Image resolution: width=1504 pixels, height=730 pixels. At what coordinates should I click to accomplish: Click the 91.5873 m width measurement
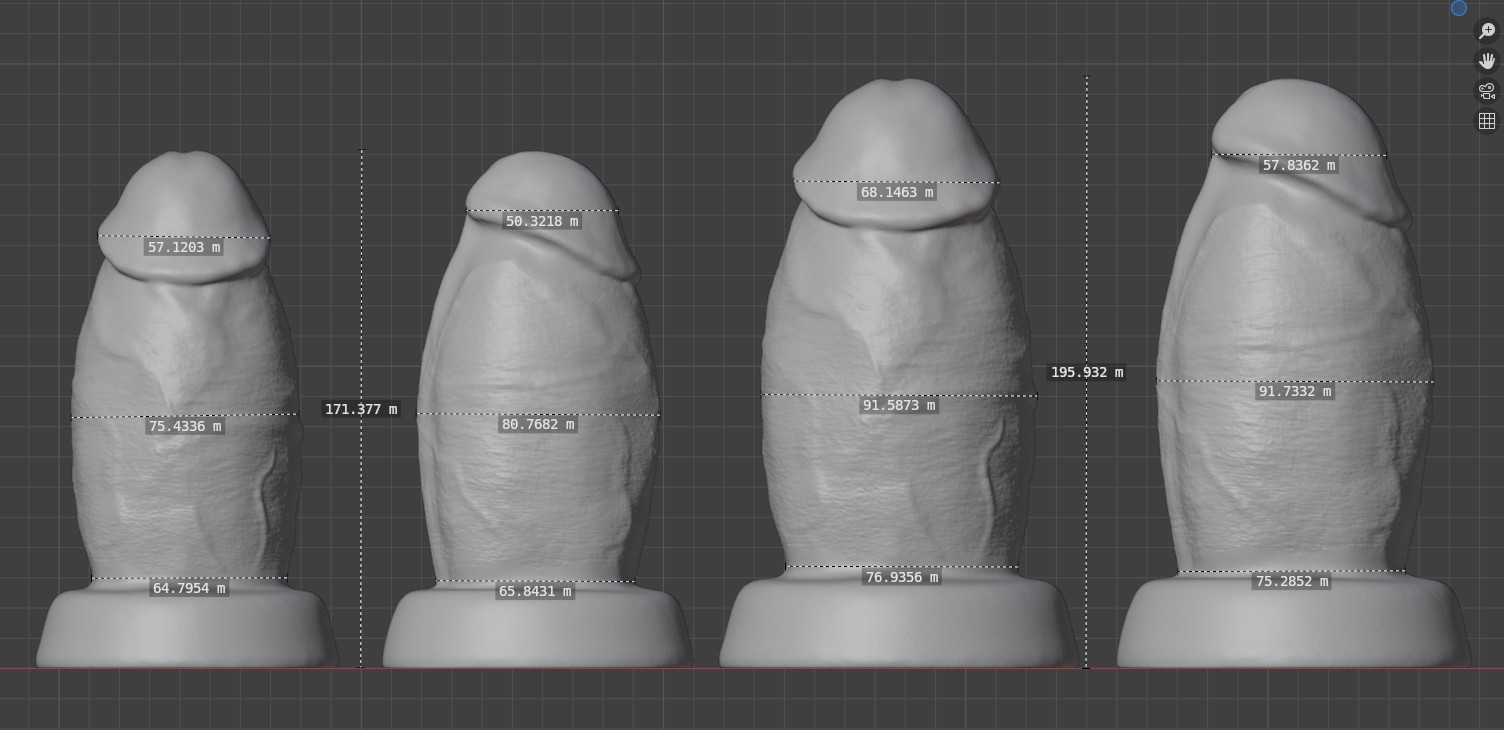pos(898,405)
